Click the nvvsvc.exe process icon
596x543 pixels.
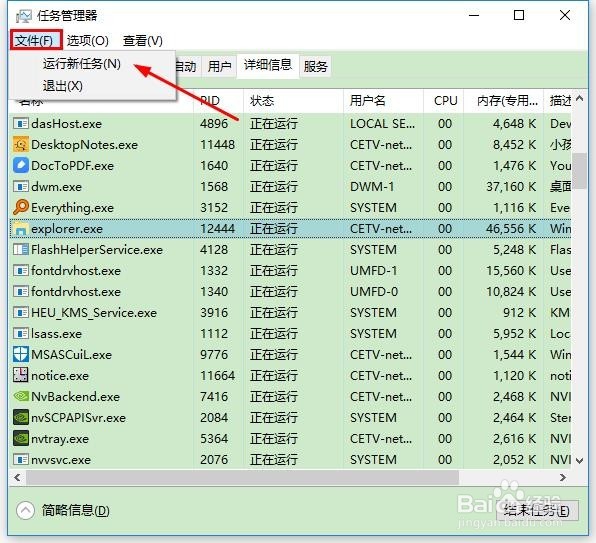point(21,459)
